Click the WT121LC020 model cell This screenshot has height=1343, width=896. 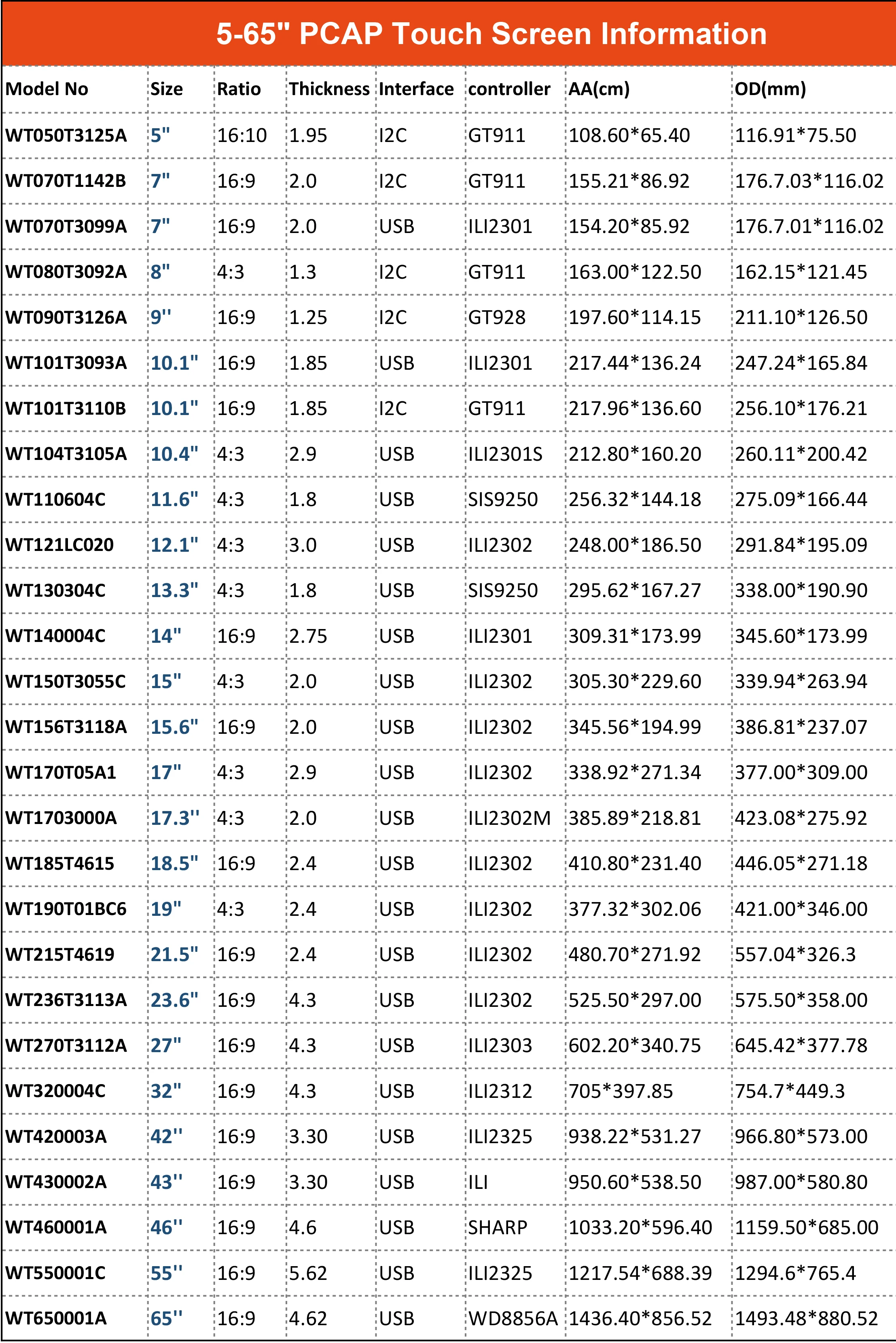[x=59, y=544]
